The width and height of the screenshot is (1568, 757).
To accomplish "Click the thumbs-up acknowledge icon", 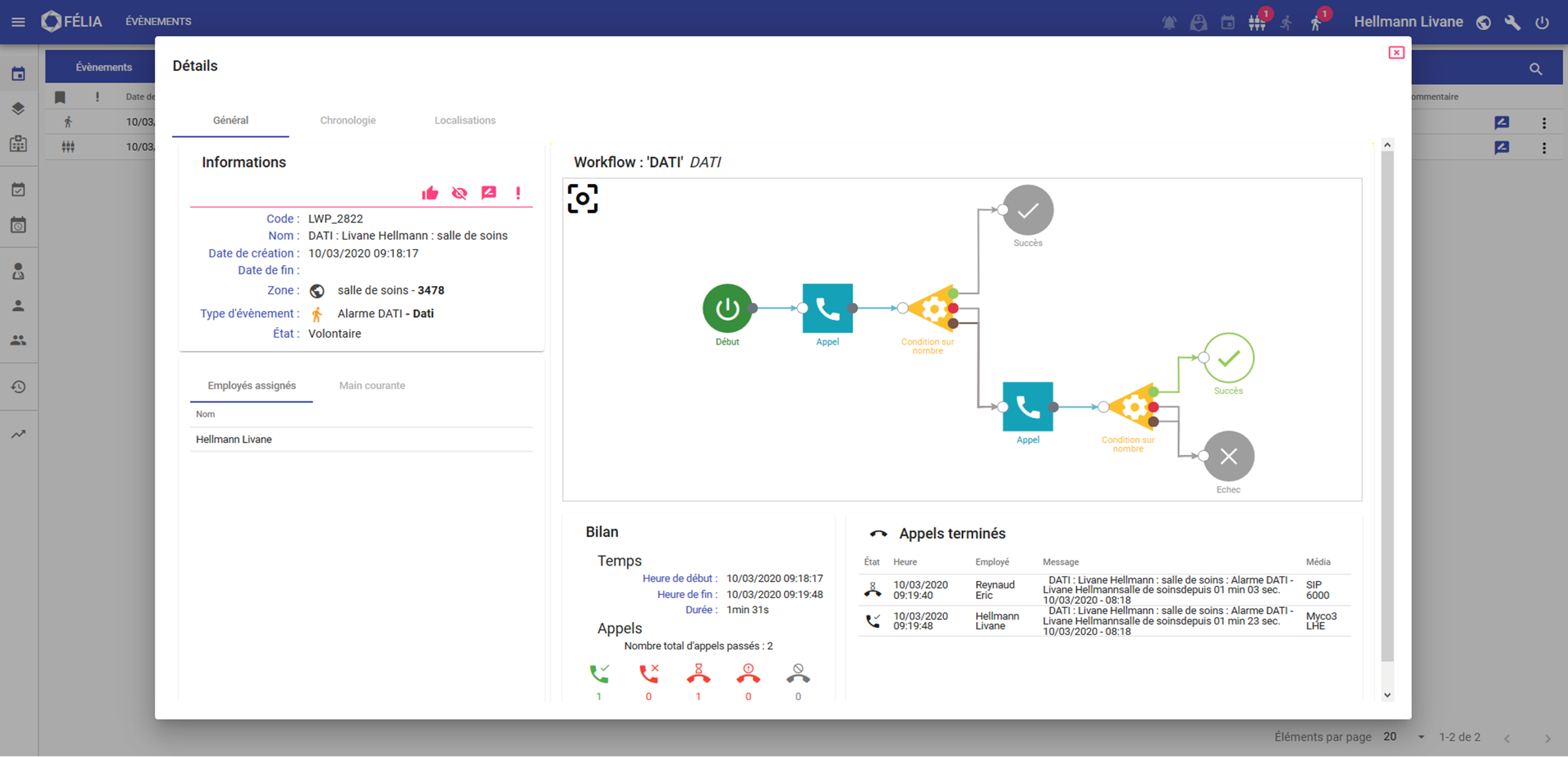I will [x=430, y=193].
